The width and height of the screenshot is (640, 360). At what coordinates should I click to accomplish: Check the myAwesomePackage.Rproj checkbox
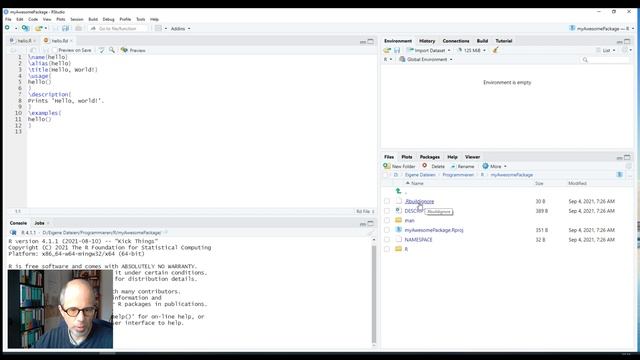tap(387, 230)
